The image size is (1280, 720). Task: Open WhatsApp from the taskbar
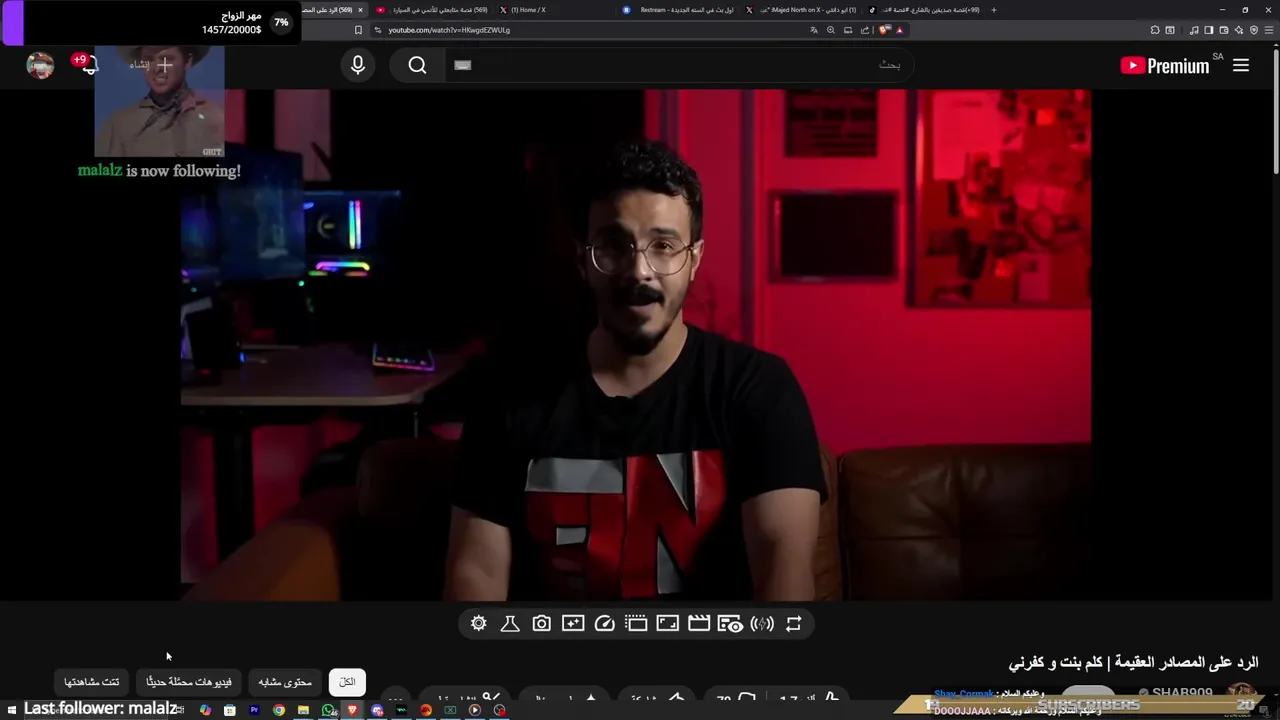point(328,710)
